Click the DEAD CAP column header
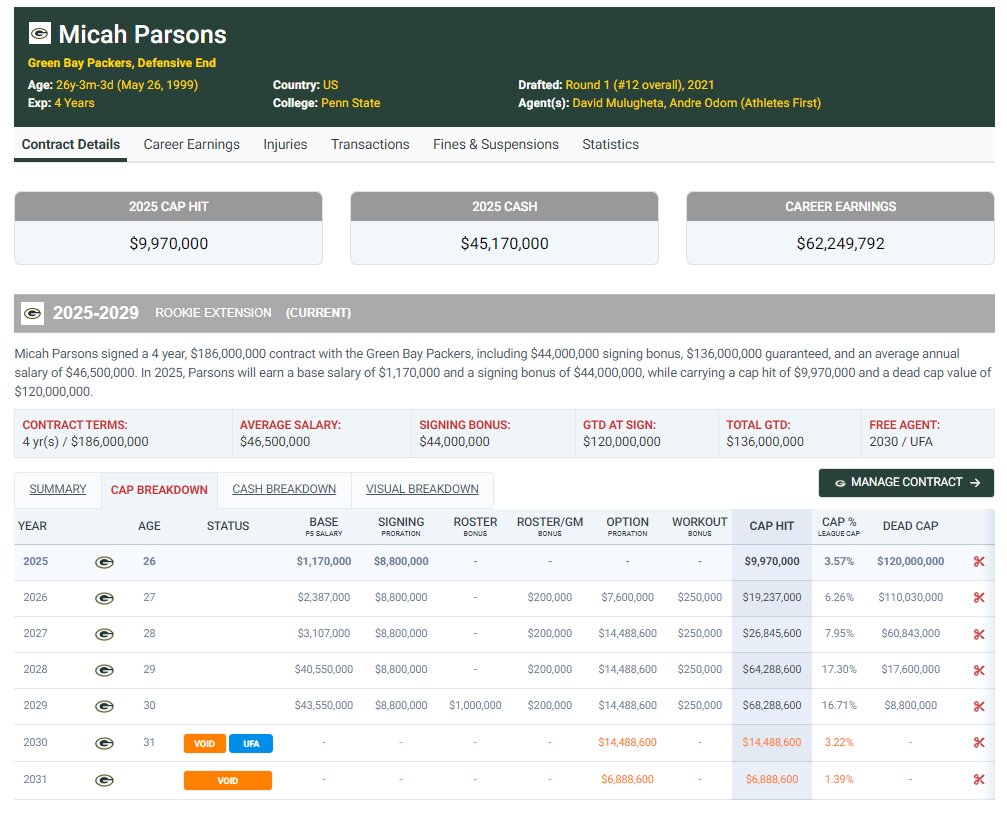This screenshot has width=1007, height=823. [910, 526]
